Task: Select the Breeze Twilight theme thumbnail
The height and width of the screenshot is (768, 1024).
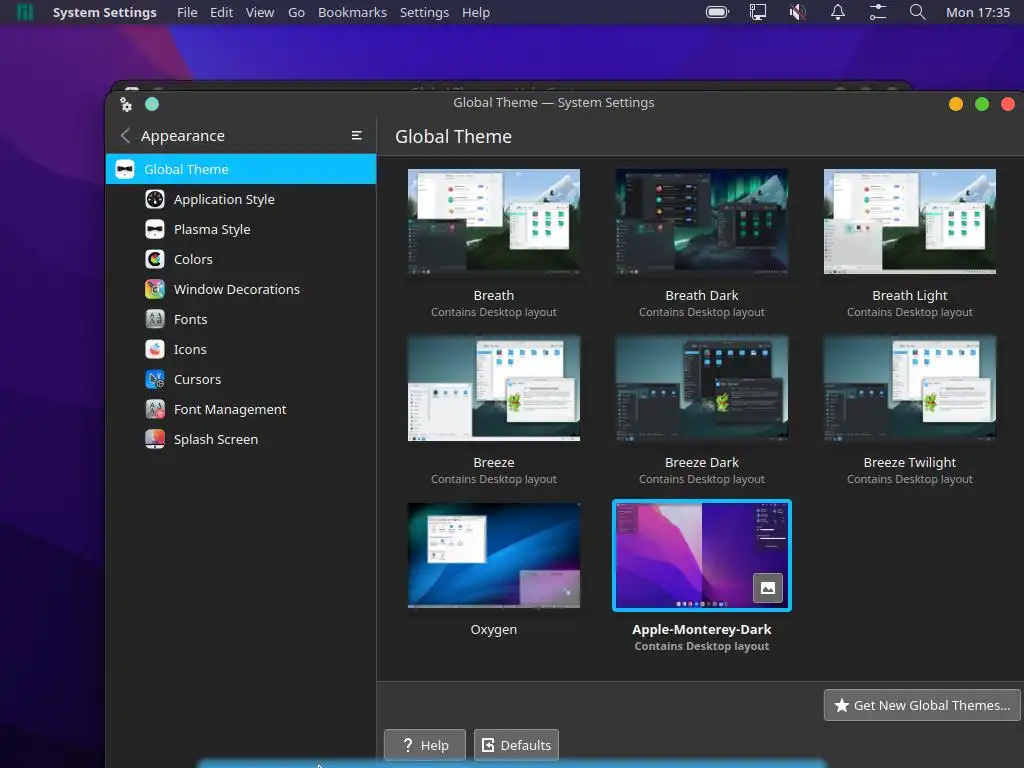Action: [910, 389]
